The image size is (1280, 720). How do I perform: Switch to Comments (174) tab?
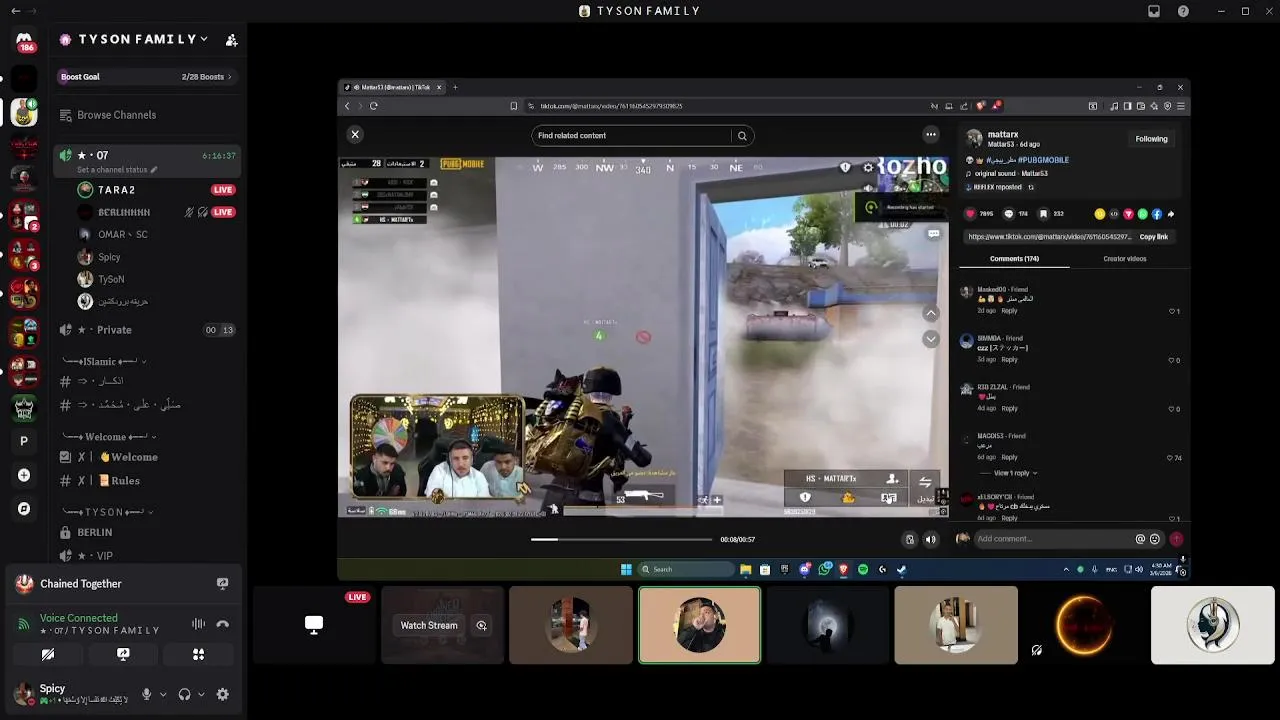(1014, 259)
